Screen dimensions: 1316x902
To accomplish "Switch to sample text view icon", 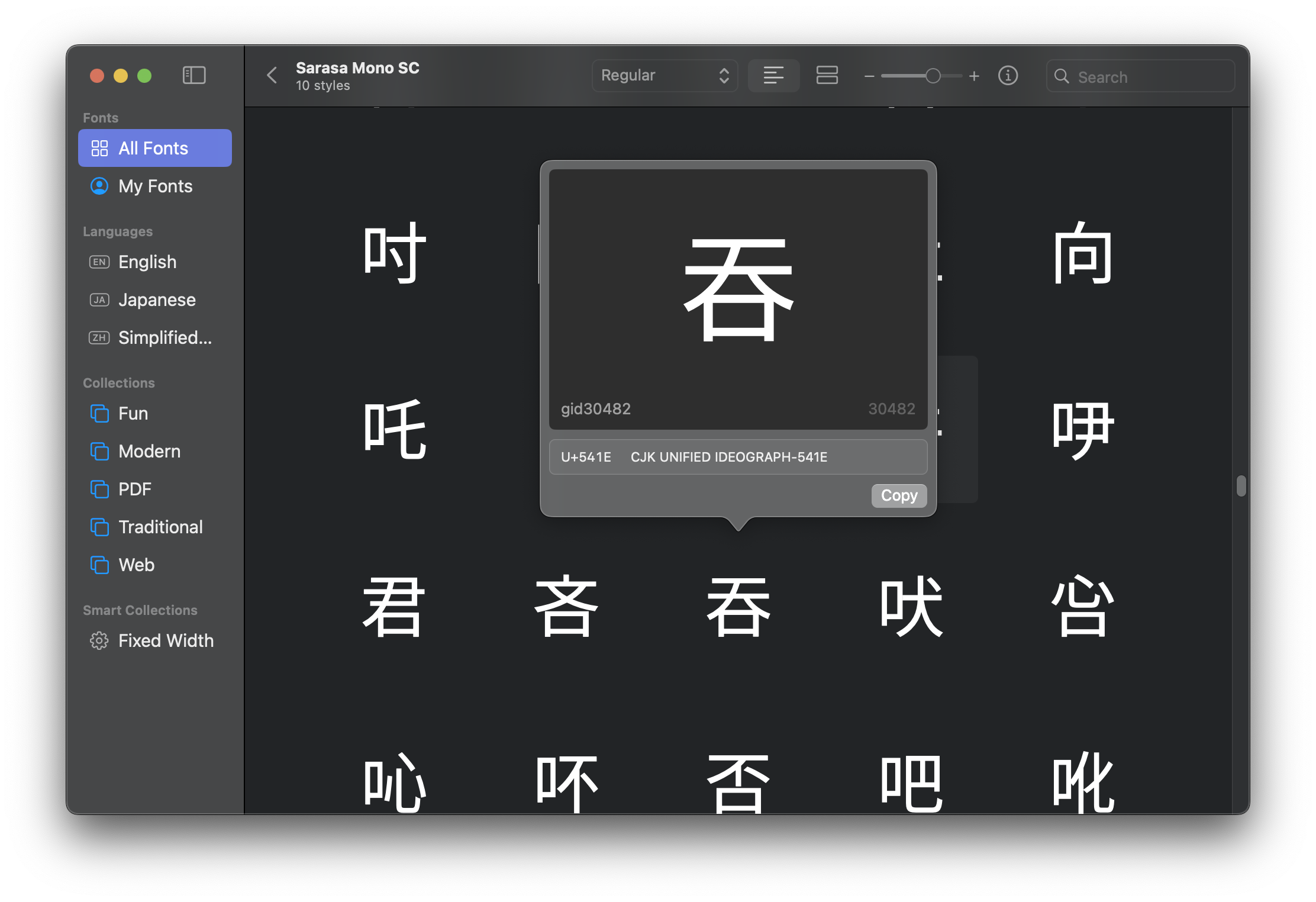I will coord(773,75).
